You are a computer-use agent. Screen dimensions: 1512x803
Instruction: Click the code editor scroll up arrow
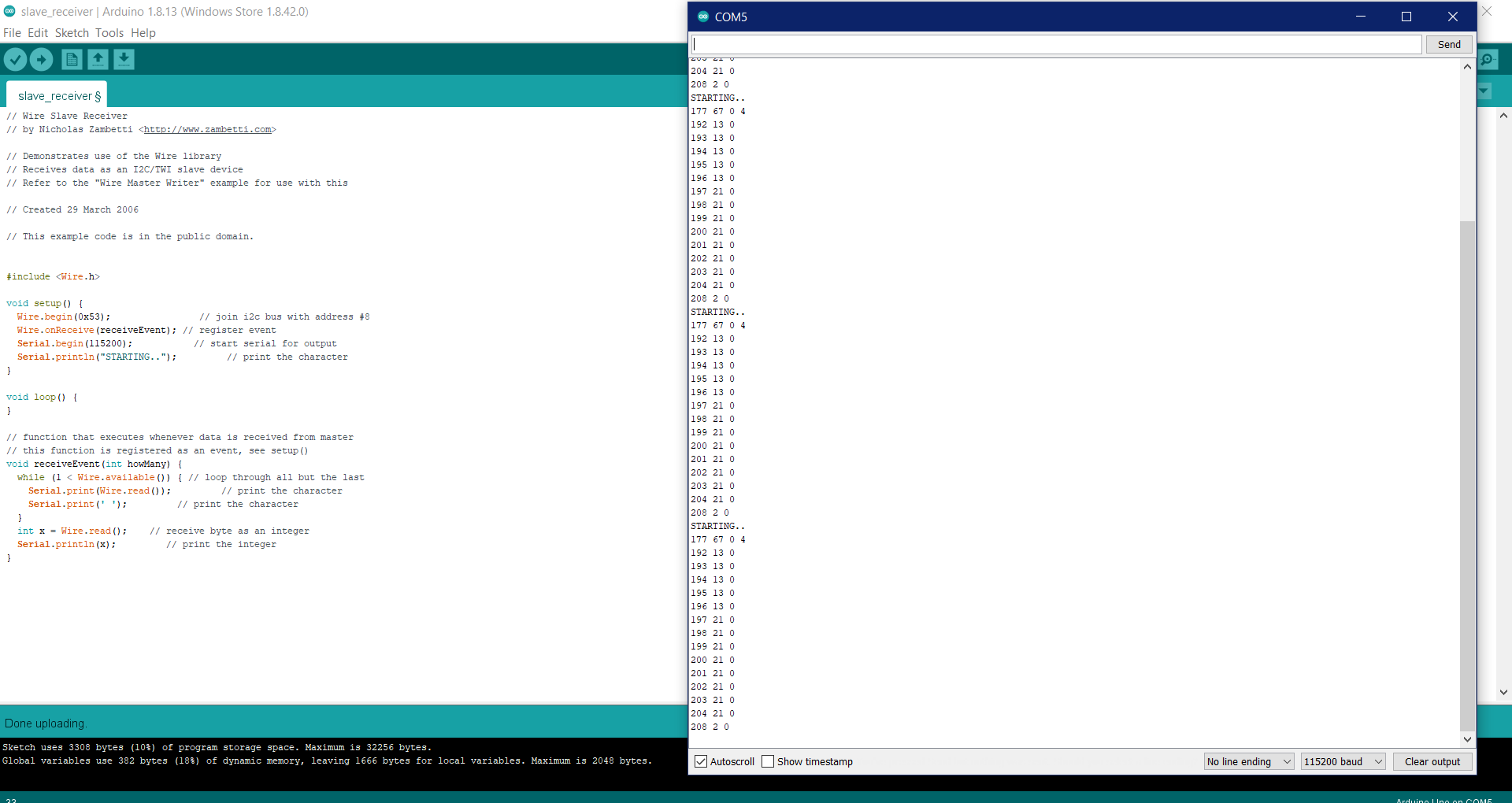click(1503, 116)
